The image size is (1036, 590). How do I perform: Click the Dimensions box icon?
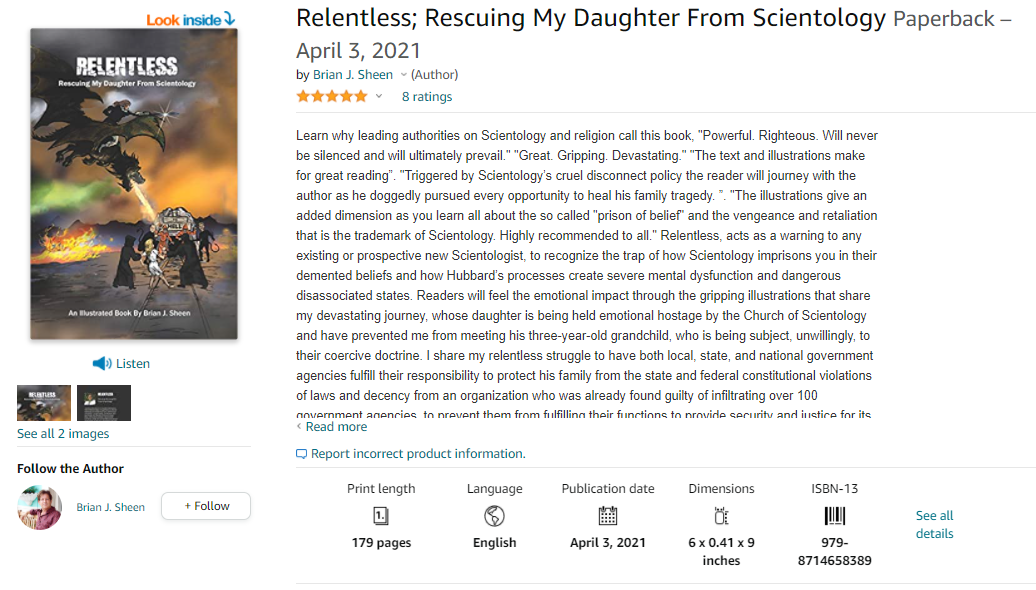[x=722, y=515]
